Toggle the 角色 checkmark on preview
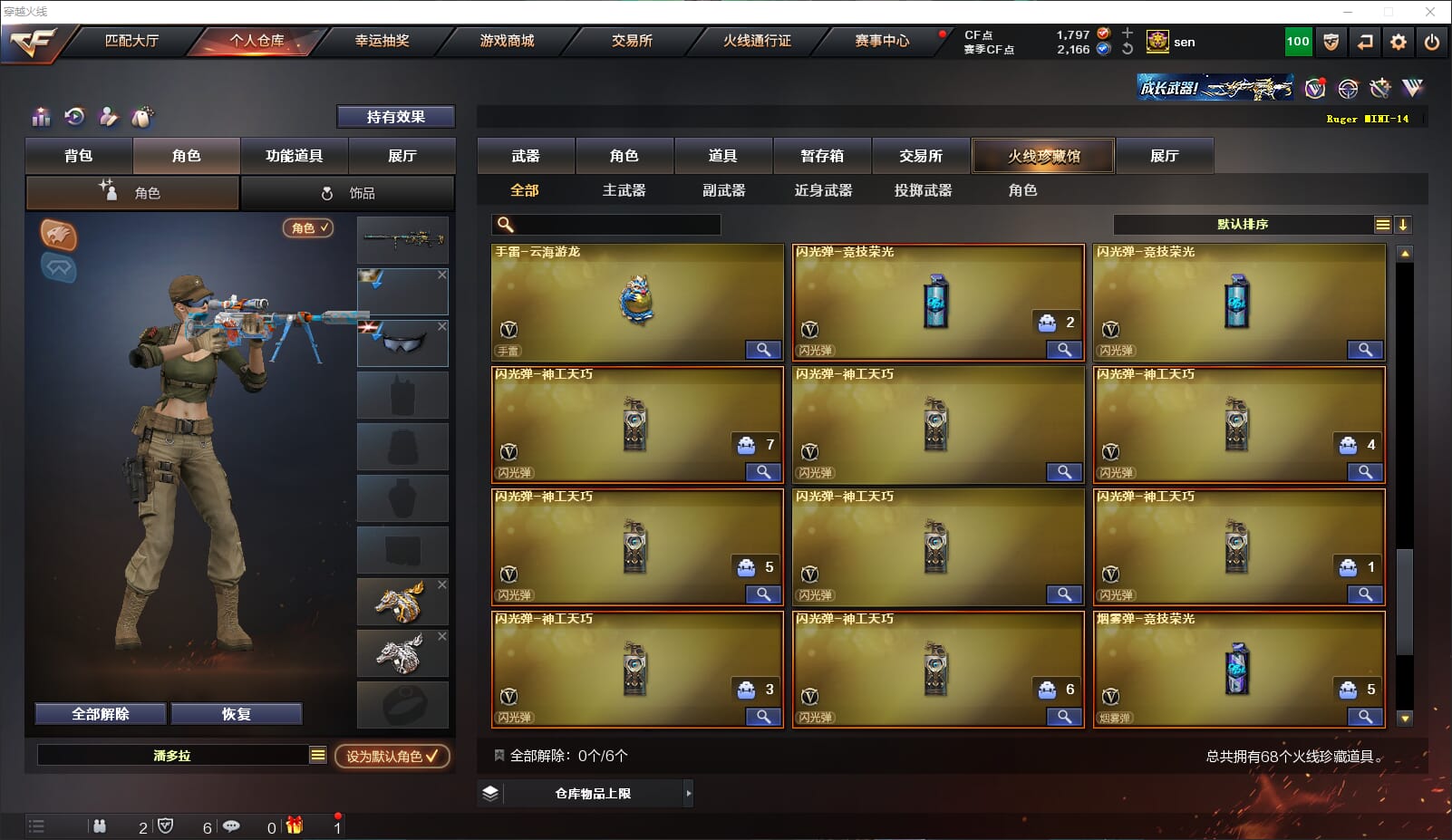1452x840 pixels. coord(308,228)
